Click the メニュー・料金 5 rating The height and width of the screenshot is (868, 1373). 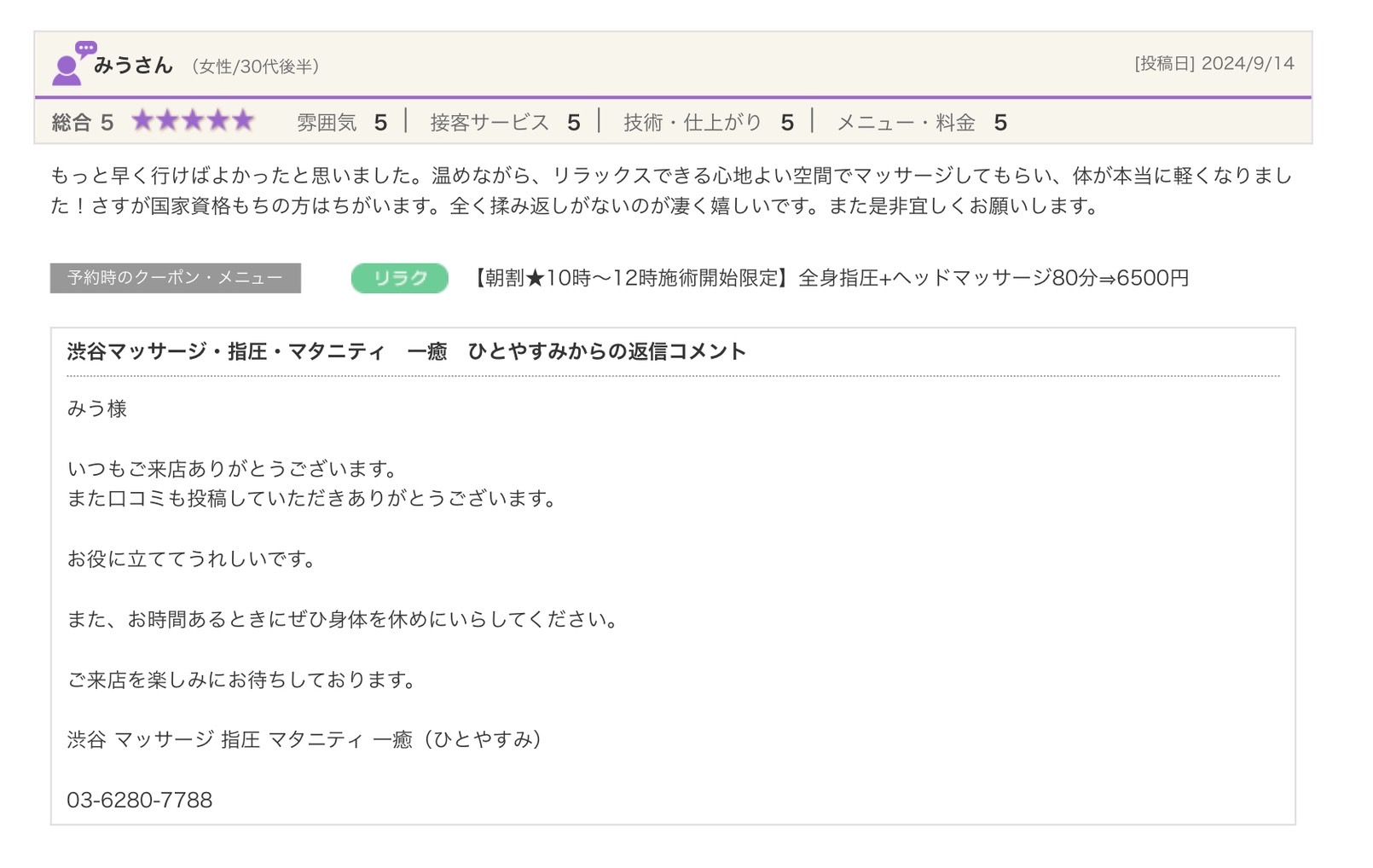pos(922,123)
